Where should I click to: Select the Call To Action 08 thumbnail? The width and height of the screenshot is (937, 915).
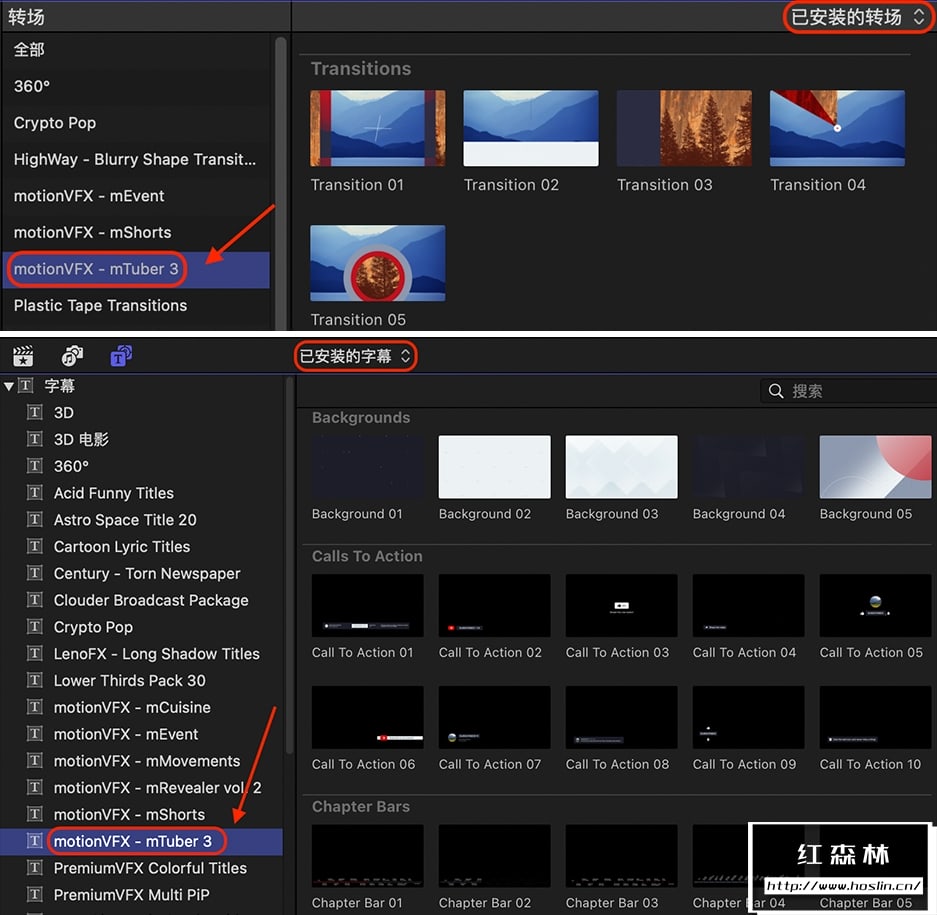(x=621, y=717)
